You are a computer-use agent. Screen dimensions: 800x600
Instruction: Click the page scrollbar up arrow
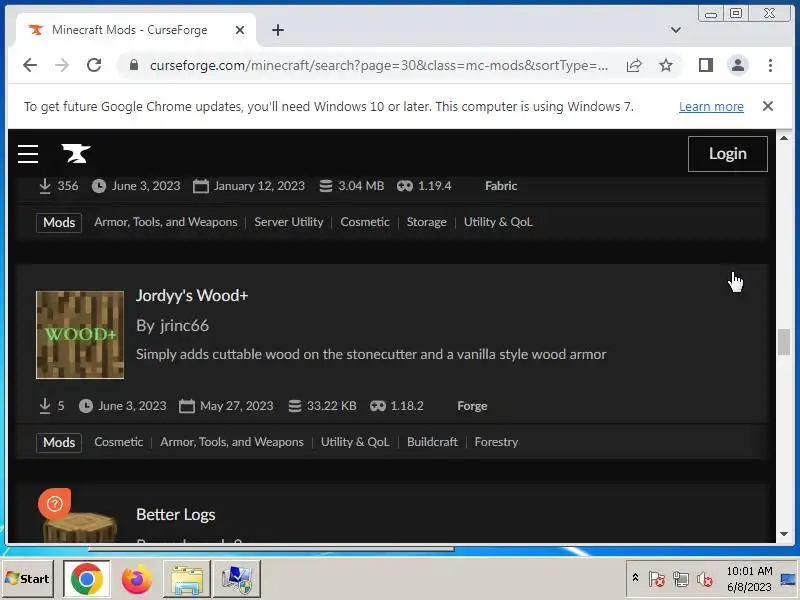coord(784,138)
